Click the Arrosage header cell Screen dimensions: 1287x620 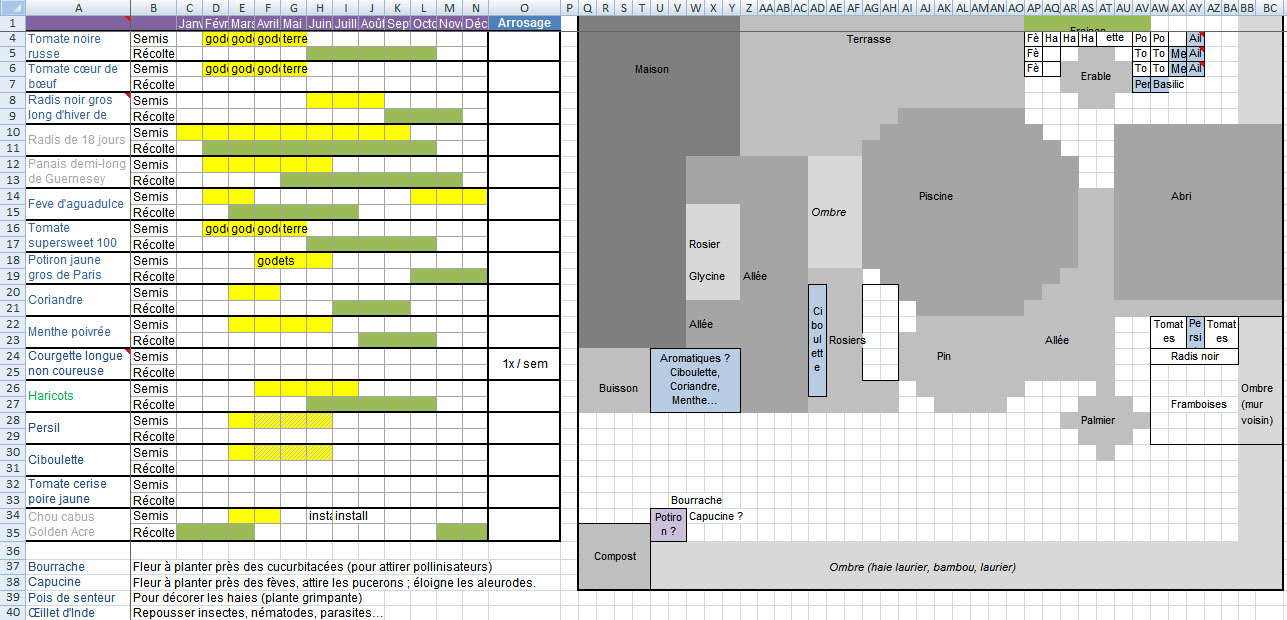point(524,23)
